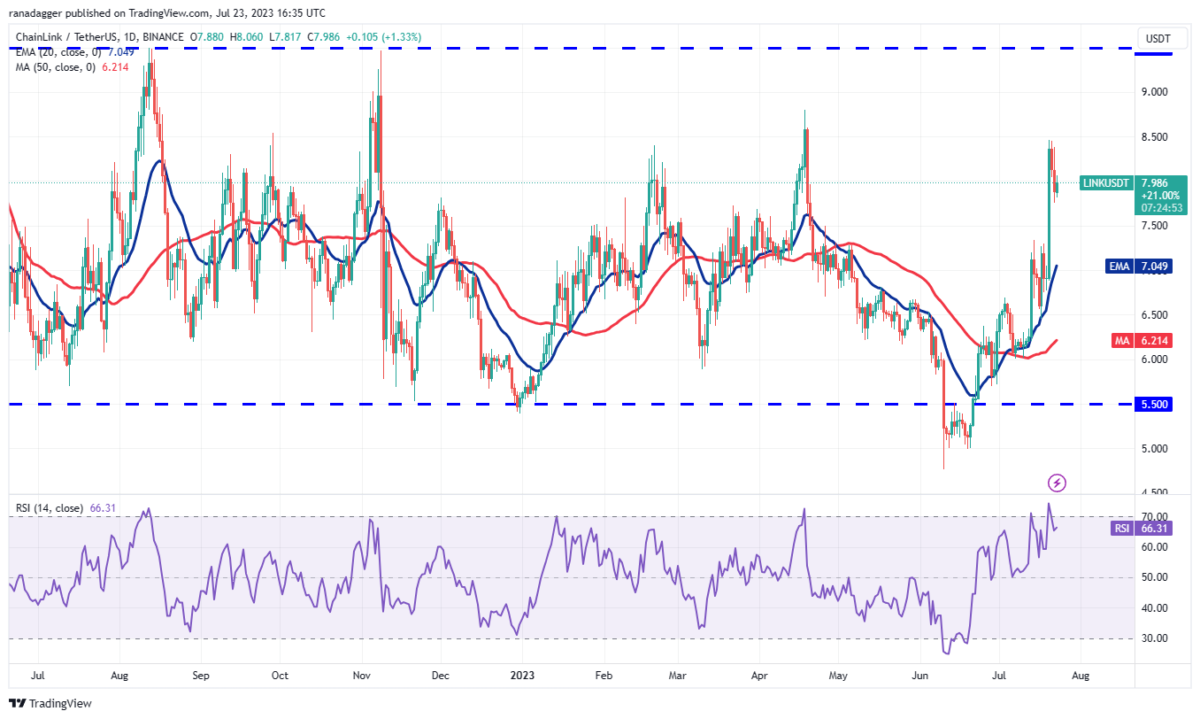Click the TradingView logo at bottom left
This screenshot has height=719, width=1200.
[x=50, y=703]
